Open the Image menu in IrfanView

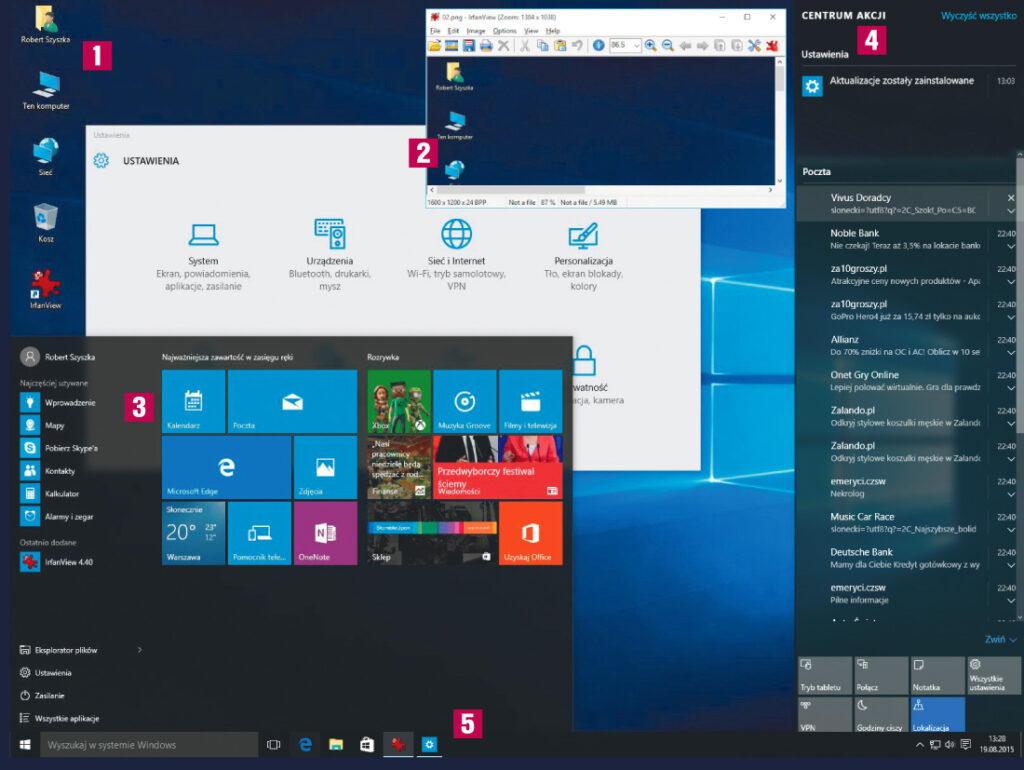(477, 30)
